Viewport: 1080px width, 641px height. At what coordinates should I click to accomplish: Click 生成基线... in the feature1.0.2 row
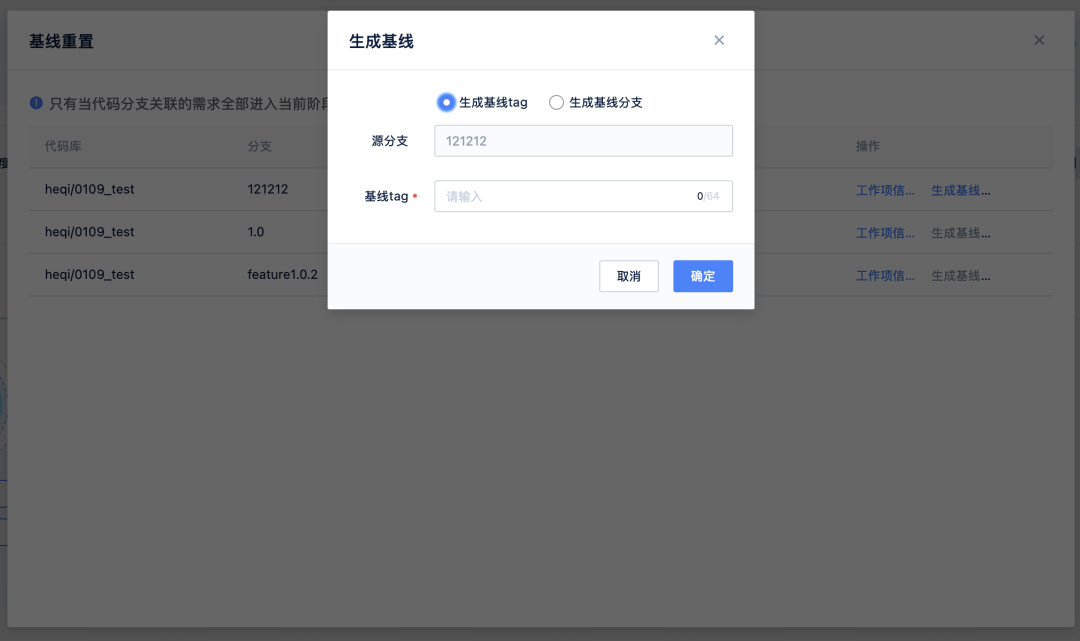pos(961,276)
